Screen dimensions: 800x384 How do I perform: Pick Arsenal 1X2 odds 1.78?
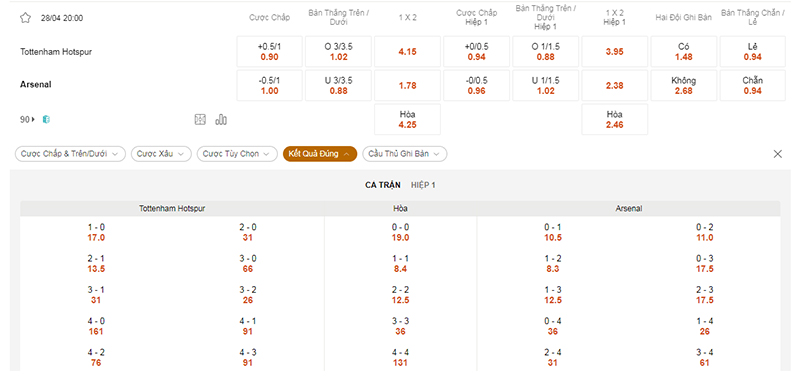[x=407, y=86]
